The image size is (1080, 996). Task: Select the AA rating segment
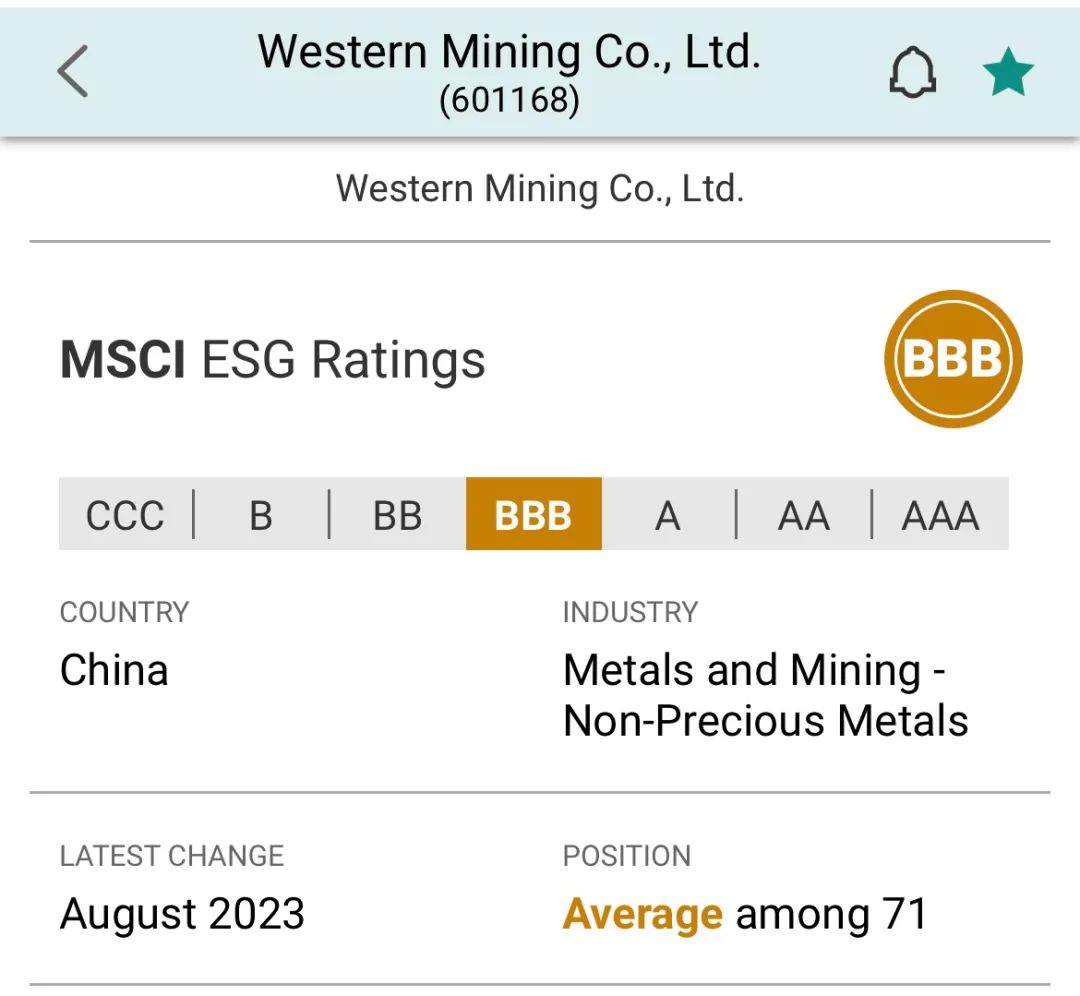tap(804, 514)
